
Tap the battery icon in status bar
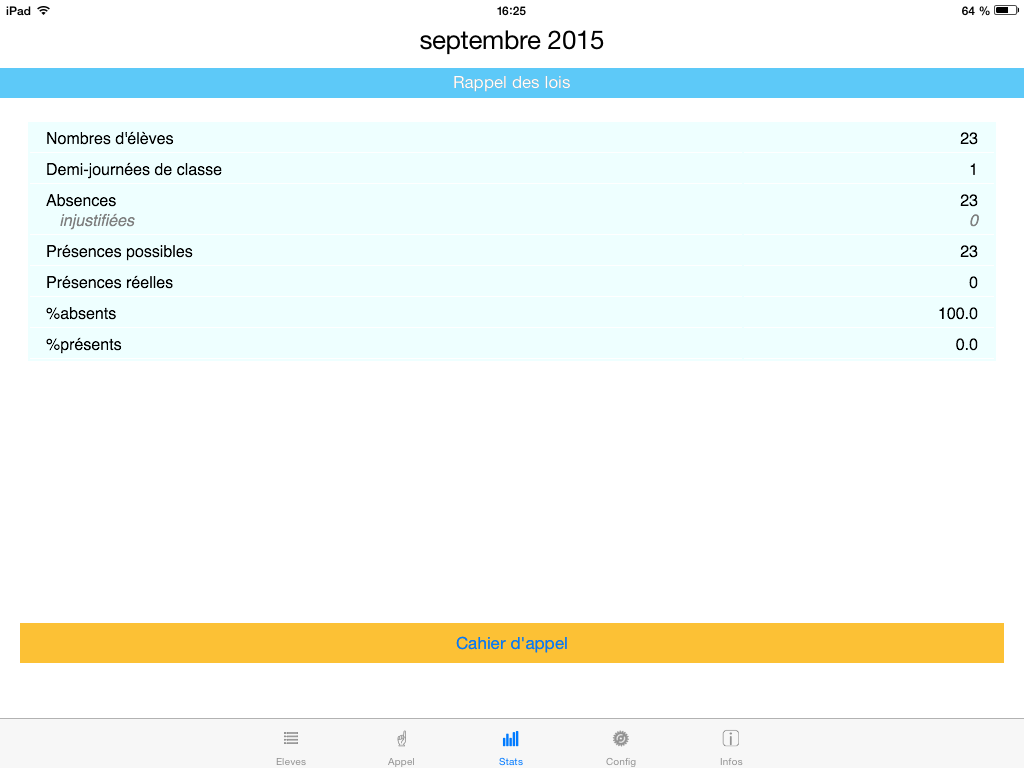pyautogui.click(x=1005, y=10)
